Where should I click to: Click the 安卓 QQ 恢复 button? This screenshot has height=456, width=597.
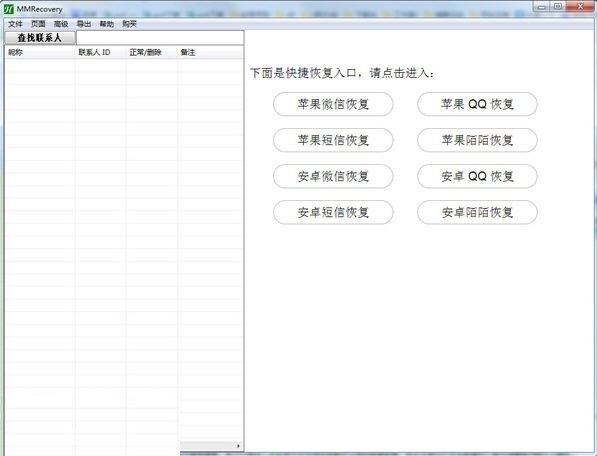(477, 176)
